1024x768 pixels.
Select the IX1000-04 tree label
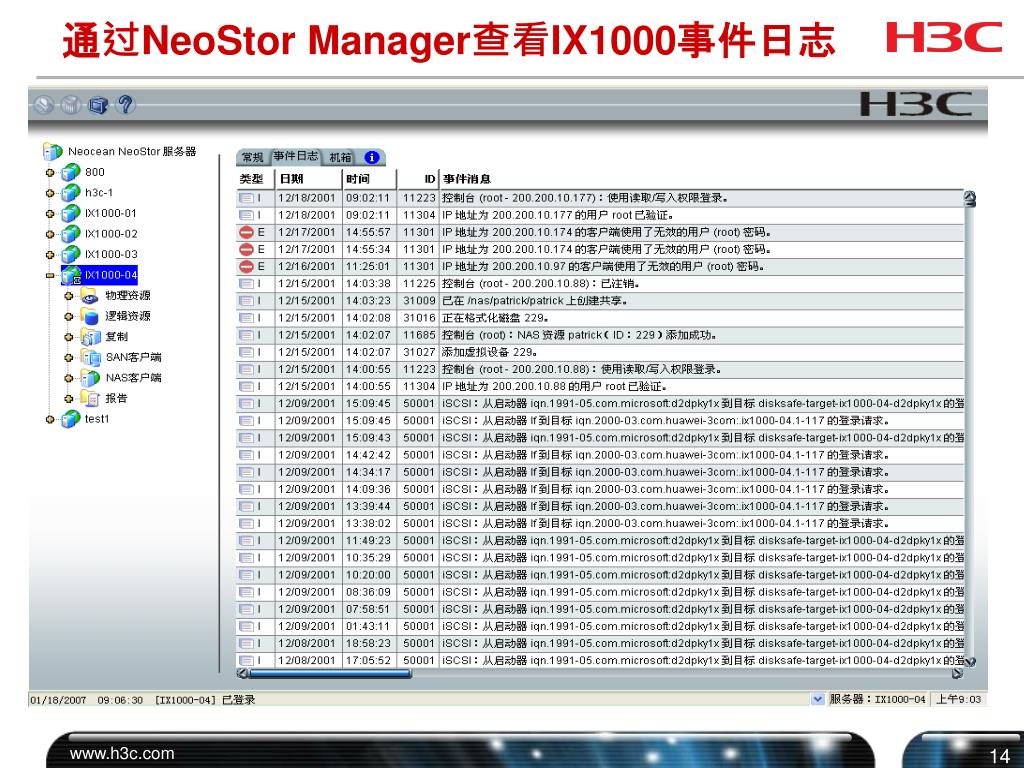[x=111, y=275]
